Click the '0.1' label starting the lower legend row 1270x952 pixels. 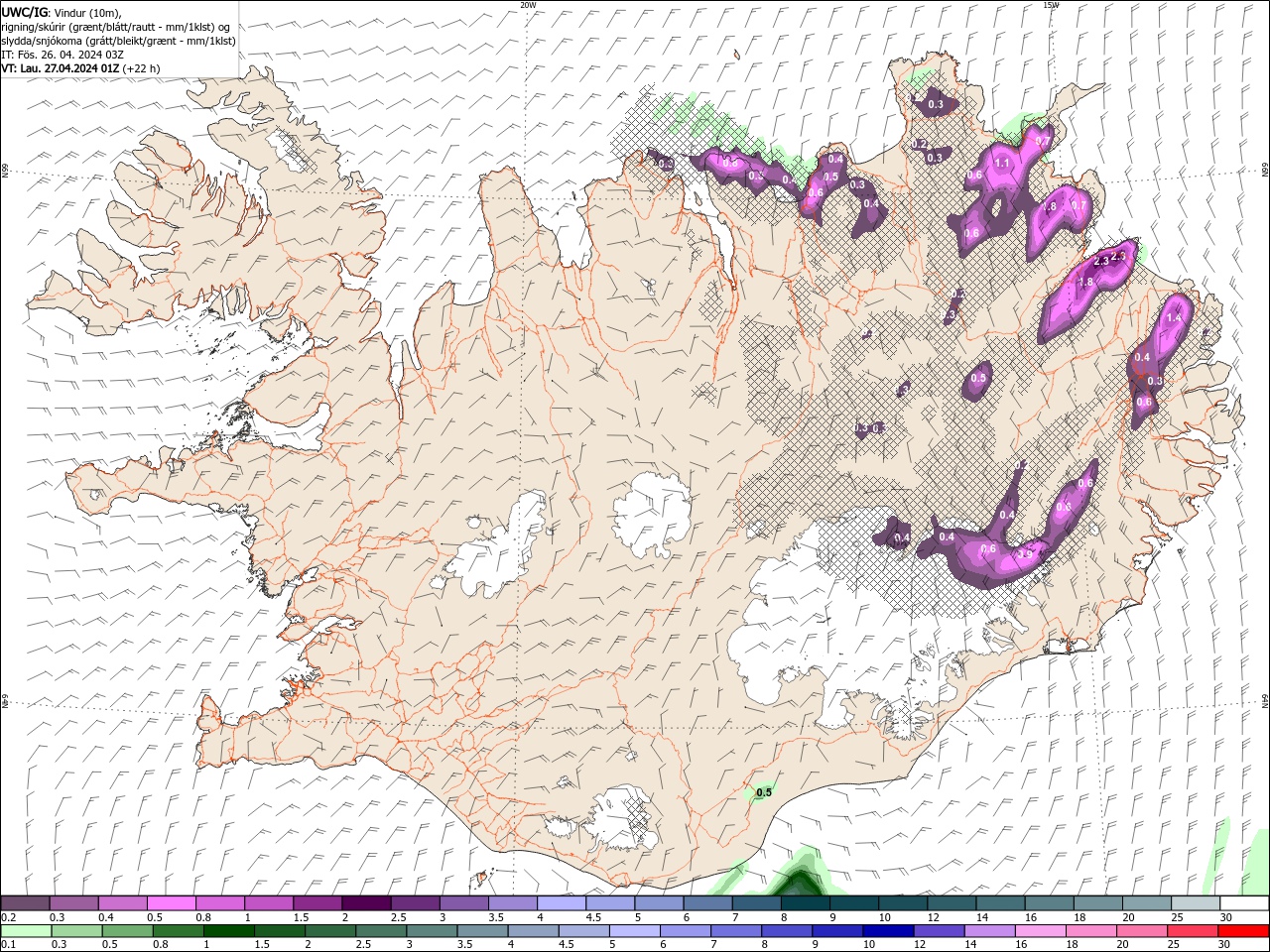tap(9, 945)
